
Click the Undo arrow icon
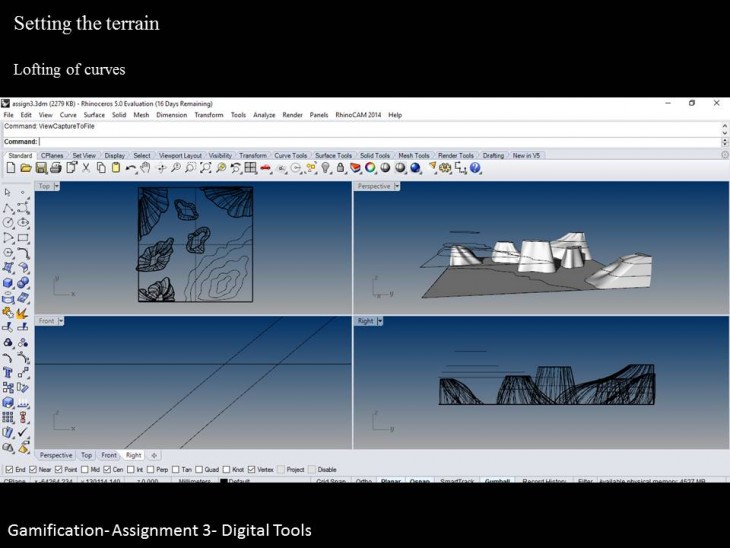click(131, 168)
